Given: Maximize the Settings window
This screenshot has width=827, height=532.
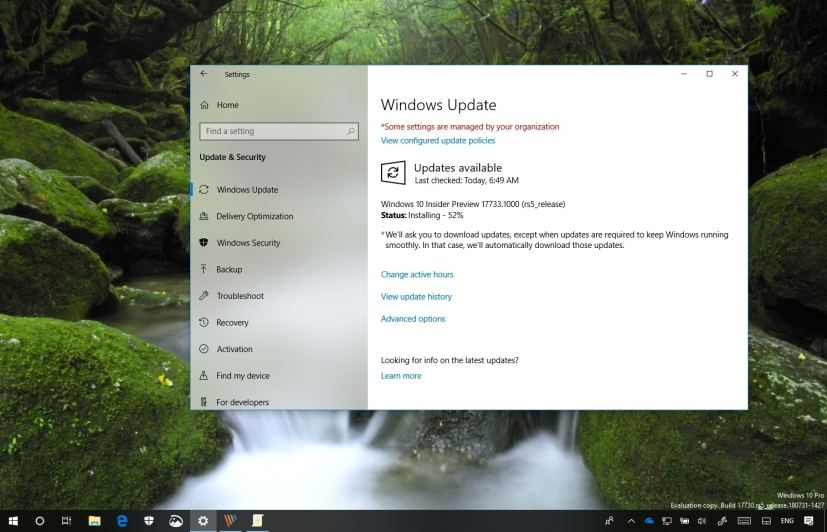Looking at the screenshot, I should (709, 74).
